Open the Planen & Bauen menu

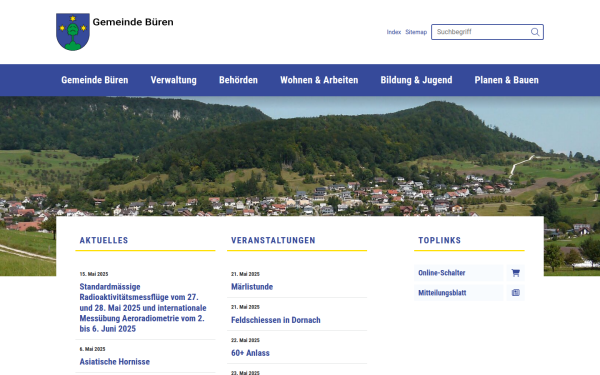coord(507,80)
